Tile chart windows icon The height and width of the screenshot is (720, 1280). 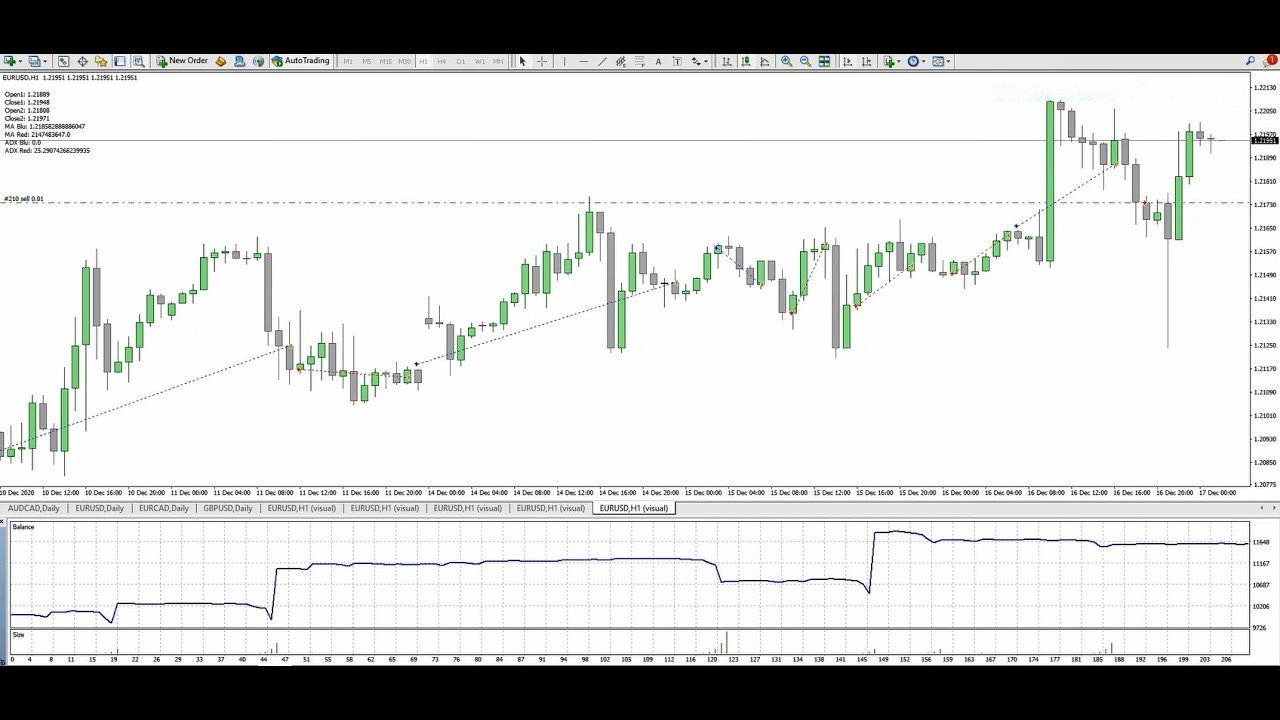pos(824,61)
